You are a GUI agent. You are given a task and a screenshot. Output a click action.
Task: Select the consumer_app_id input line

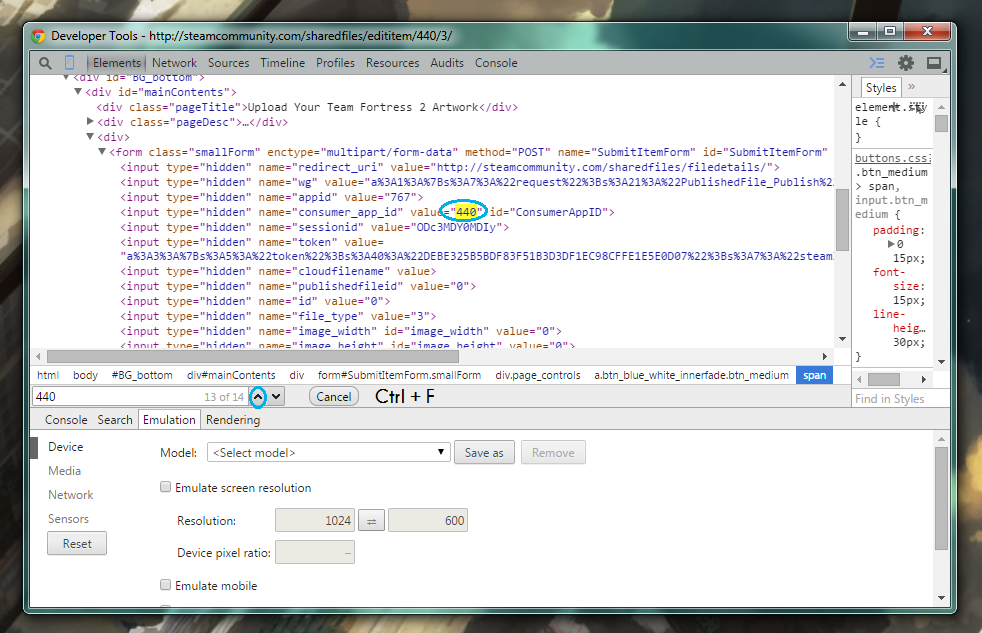(x=367, y=212)
